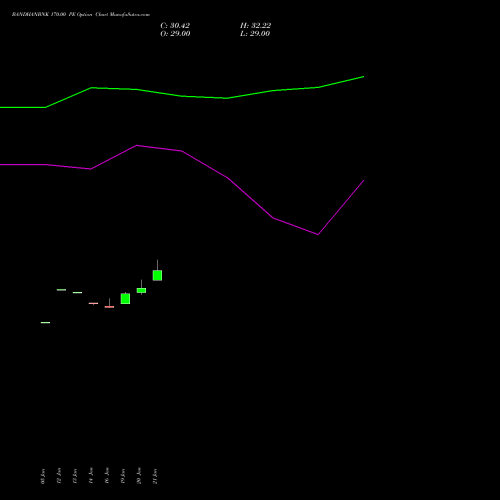Image resolution: width=500 pixels, height=500 pixels.
Task: Click the low value L: 29.00
Action: [255, 34]
